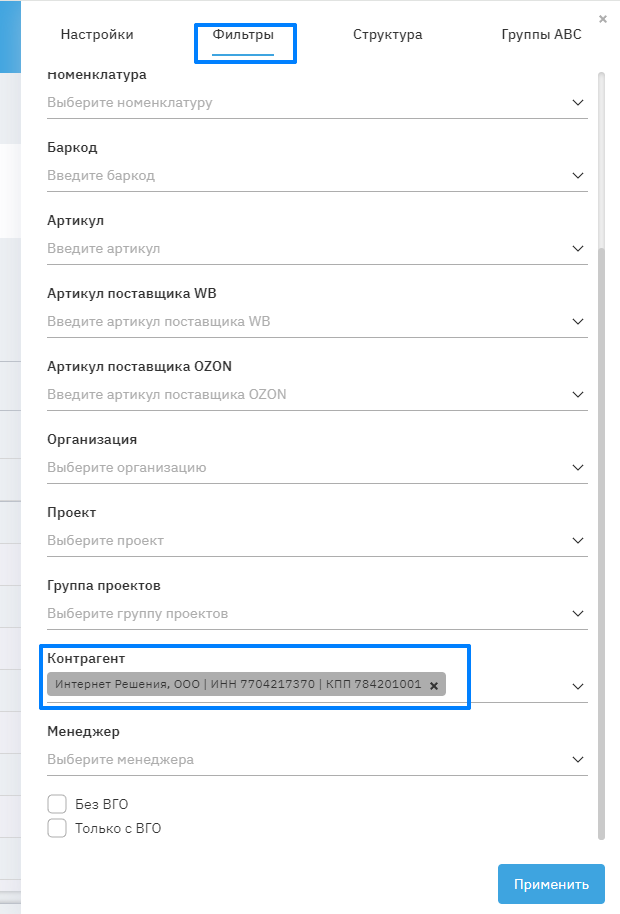Open the Организация dropdown arrow
This screenshot has width=620, height=914.
(x=577, y=467)
